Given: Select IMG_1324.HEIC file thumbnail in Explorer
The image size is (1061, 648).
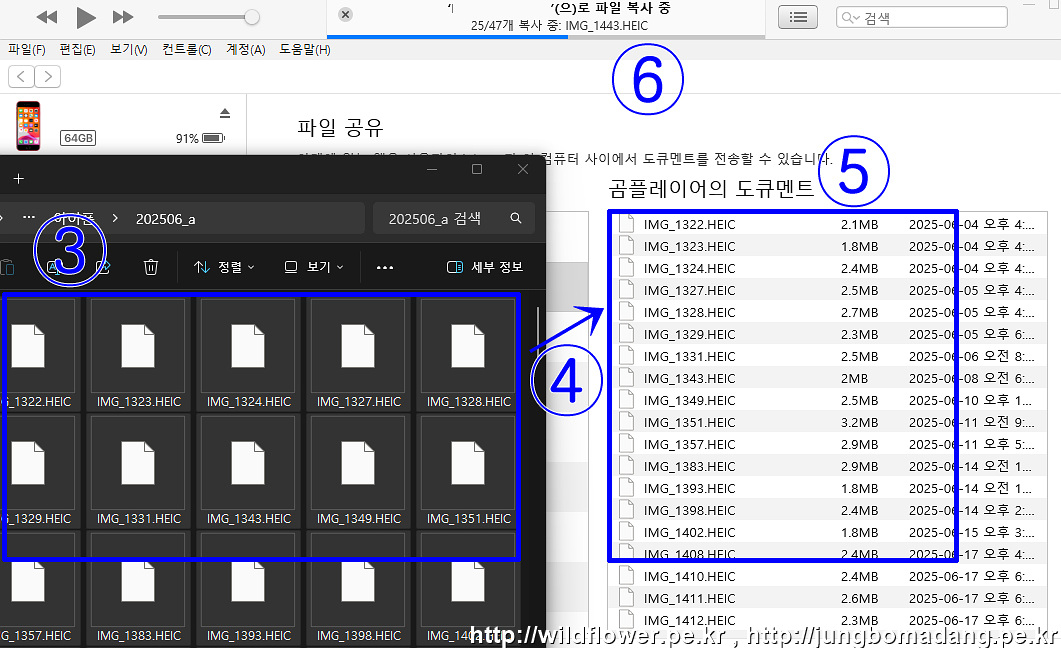Looking at the screenshot, I should pos(248,354).
